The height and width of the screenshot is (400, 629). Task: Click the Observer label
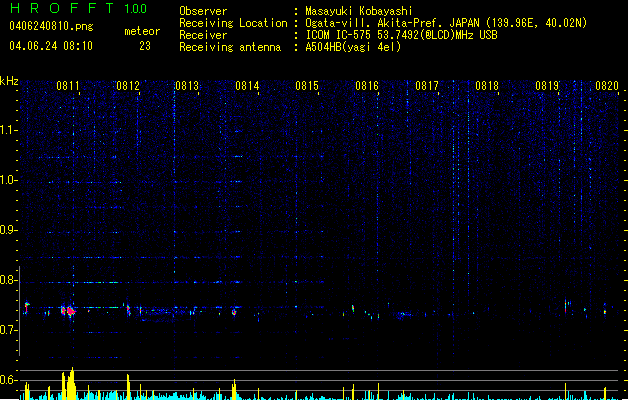coord(203,11)
